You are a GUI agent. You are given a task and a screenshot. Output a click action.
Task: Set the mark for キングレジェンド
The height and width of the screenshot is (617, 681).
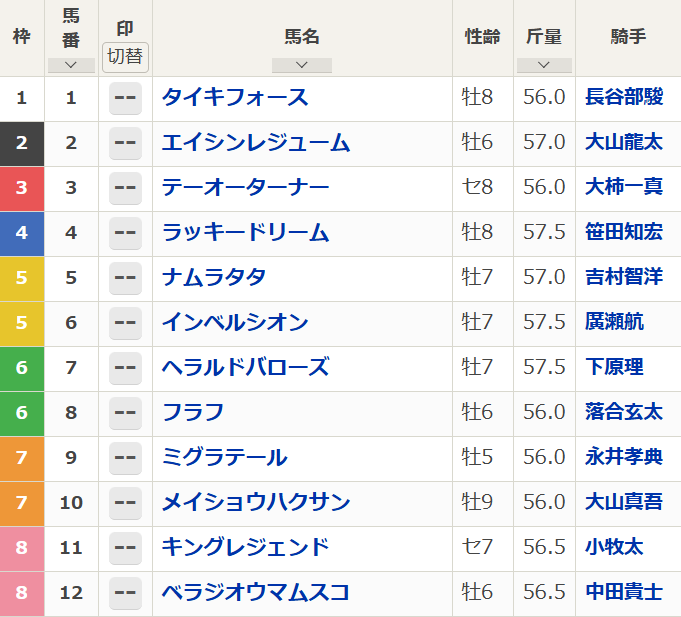[x=125, y=548]
